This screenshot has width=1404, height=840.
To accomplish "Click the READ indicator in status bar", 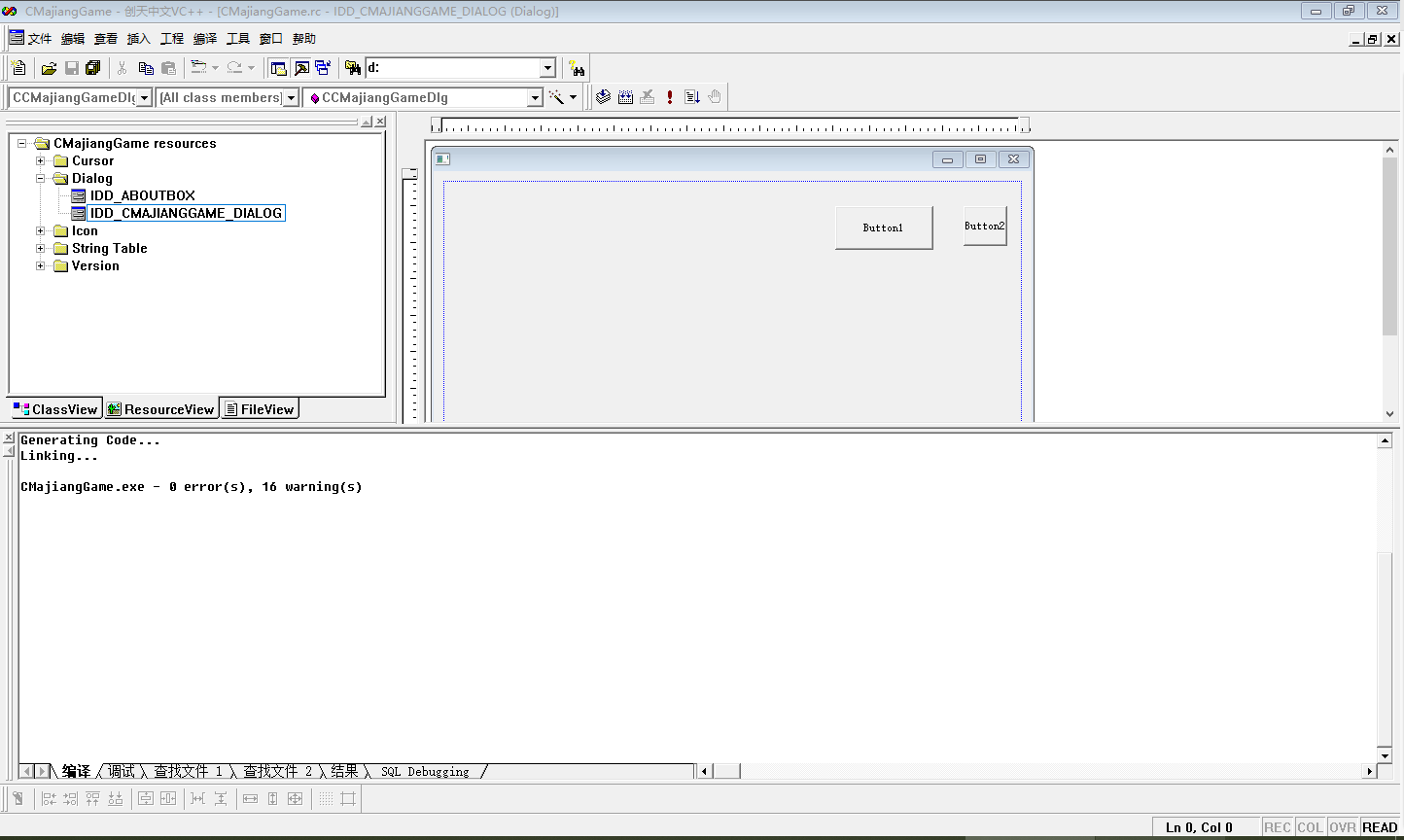I will 1380,827.
